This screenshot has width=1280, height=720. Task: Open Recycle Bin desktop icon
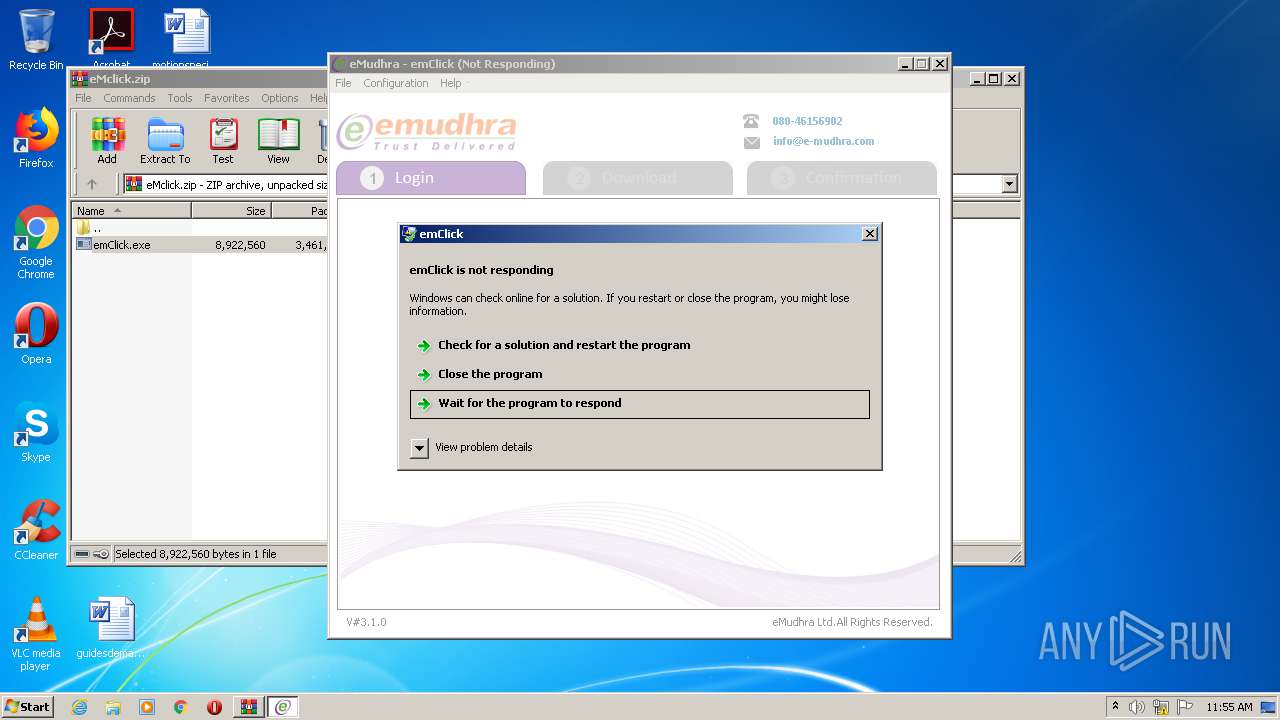coord(36,40)
